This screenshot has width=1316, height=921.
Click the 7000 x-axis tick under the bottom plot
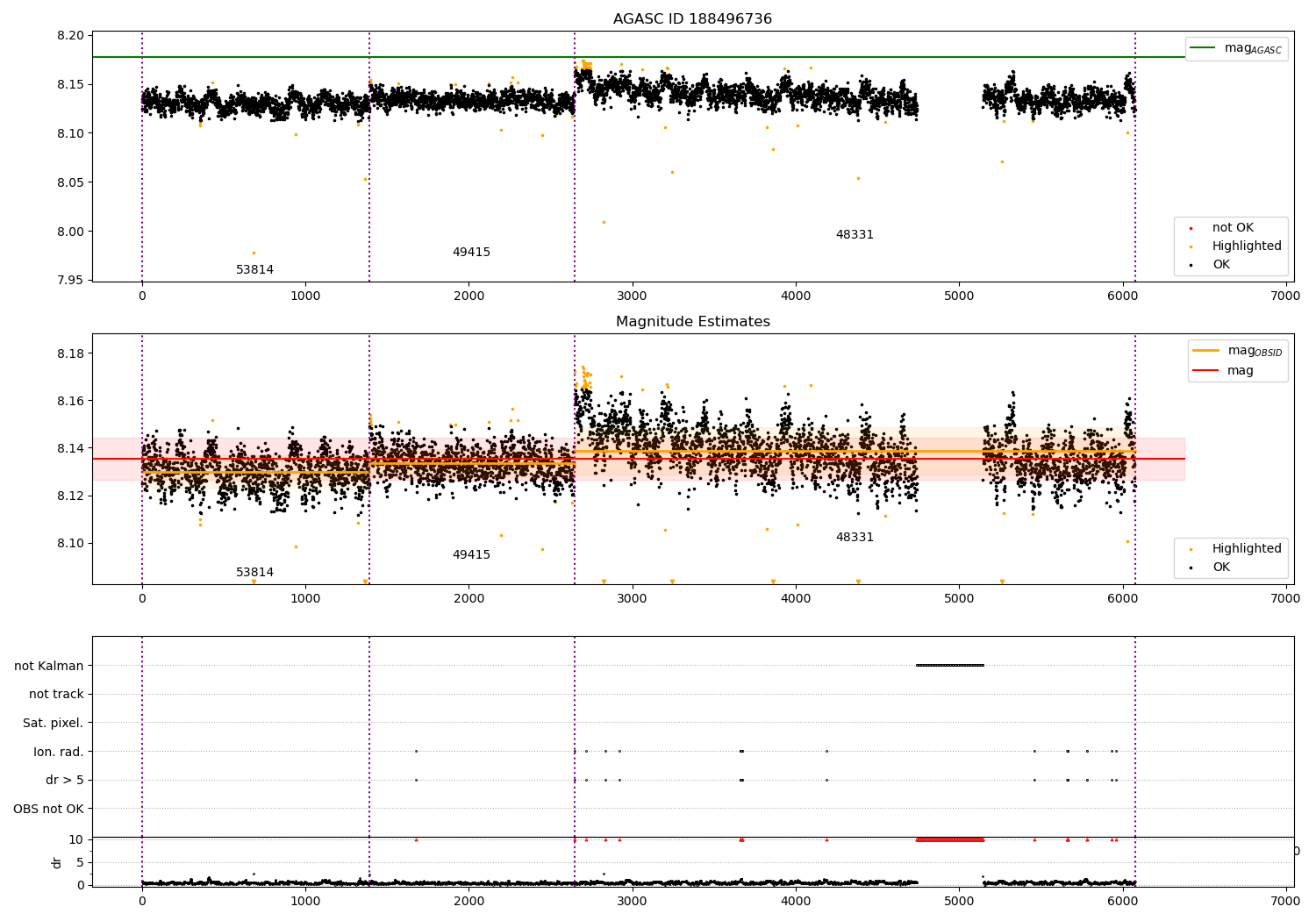coord(1286,902)
